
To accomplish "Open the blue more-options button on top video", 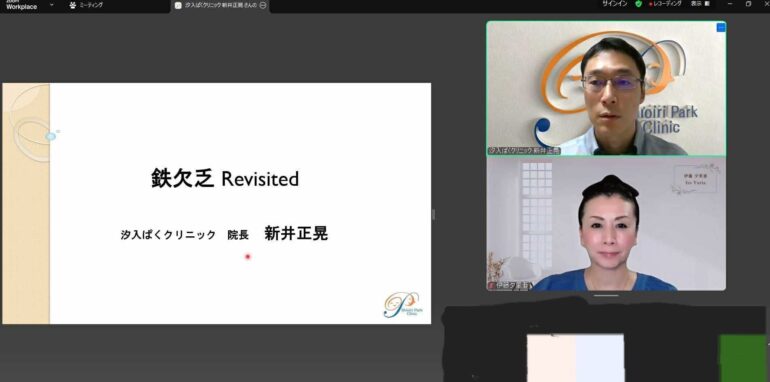I will tap(720, 27).
